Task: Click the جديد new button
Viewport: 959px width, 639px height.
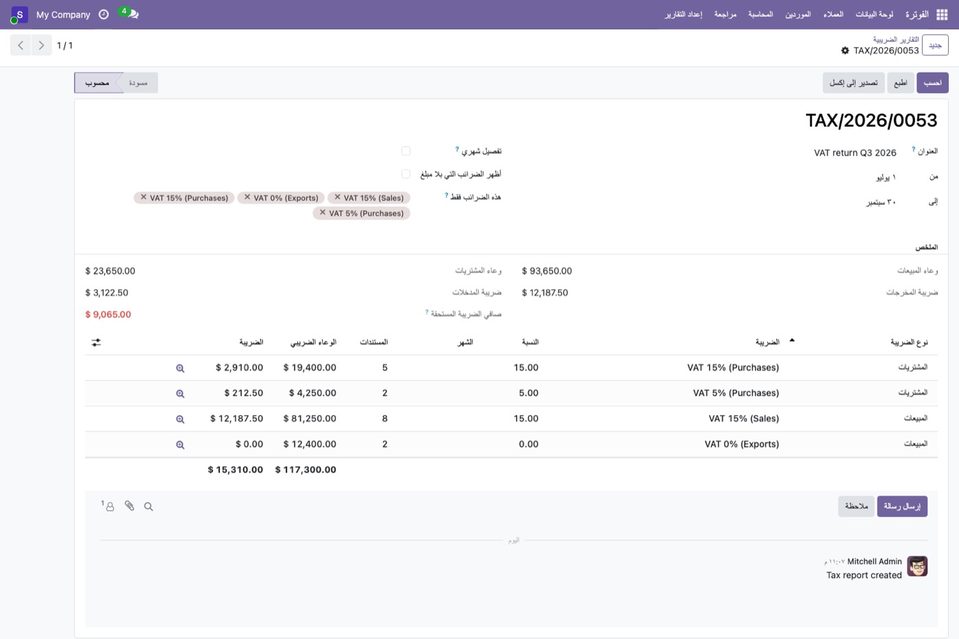Action: [935, 45]
